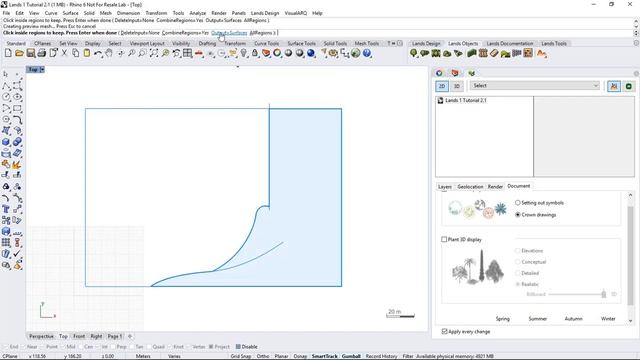Click the CombineRegions=Yes command option
This screenshot has width=640, height=360.
185,33
